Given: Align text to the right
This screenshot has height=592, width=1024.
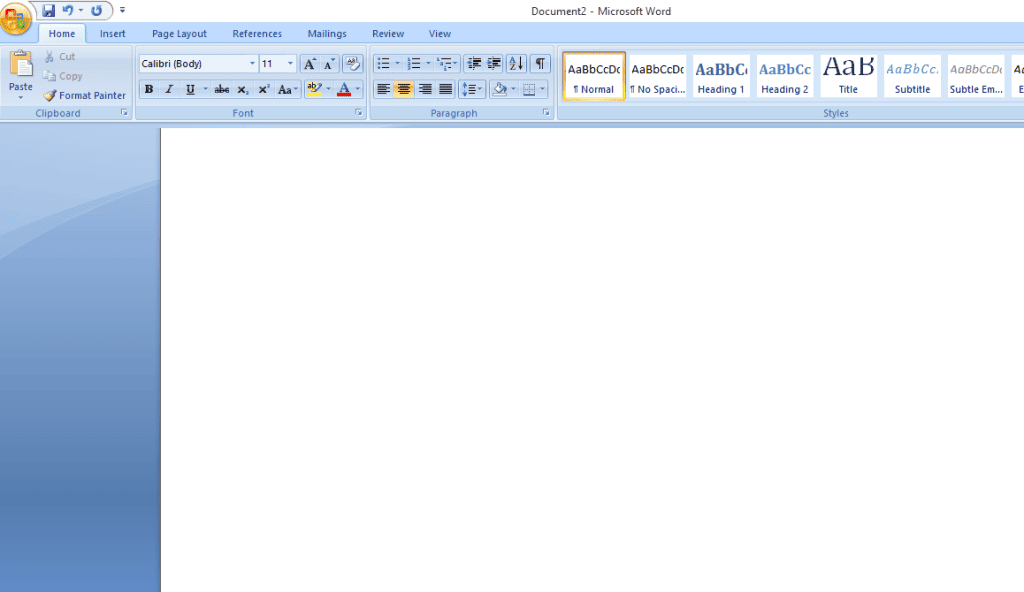Looking at the screenshot, I should 424,90.
